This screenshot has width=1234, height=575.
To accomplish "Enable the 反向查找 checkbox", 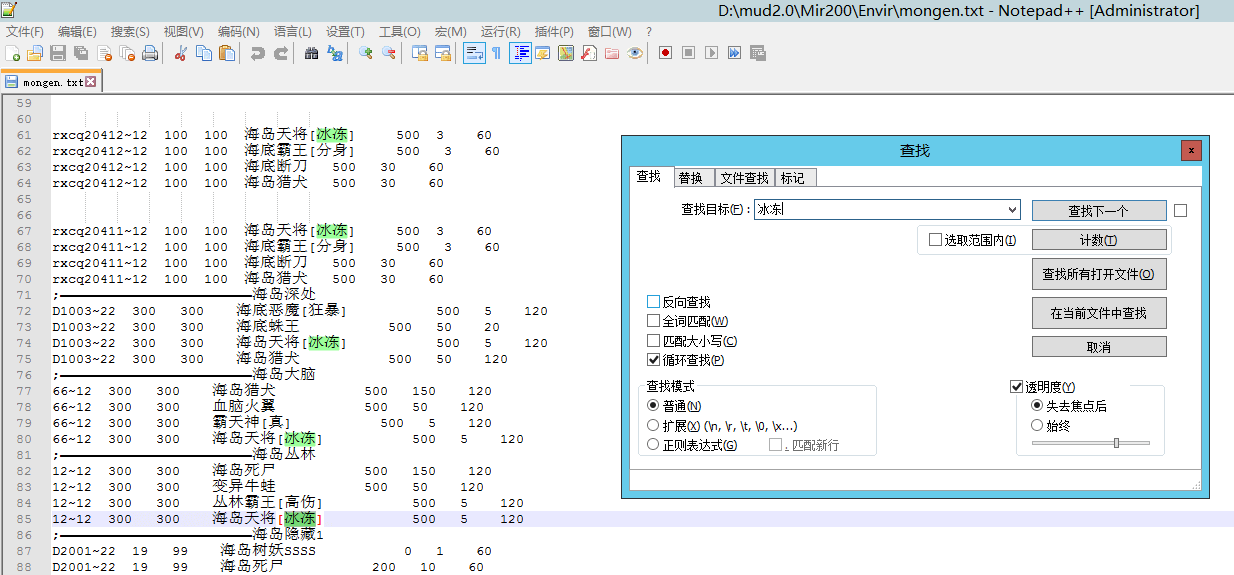I will (654, 302).
